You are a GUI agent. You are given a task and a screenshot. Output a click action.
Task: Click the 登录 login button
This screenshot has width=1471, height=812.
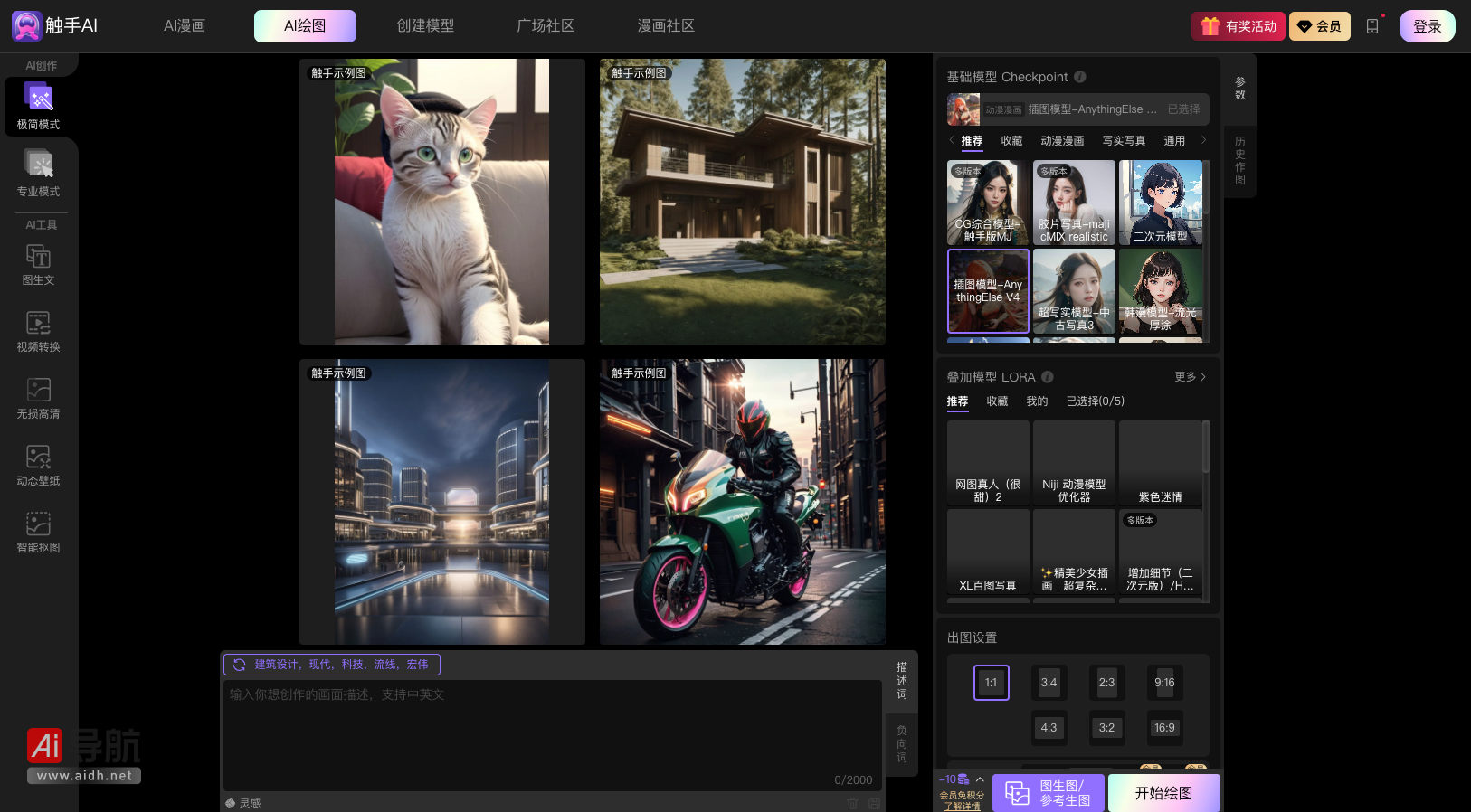point(1427,26)
